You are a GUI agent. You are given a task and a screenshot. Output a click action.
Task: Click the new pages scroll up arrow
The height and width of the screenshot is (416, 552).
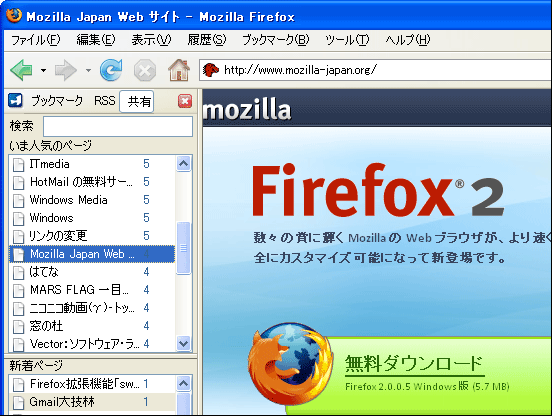[183, 384]
